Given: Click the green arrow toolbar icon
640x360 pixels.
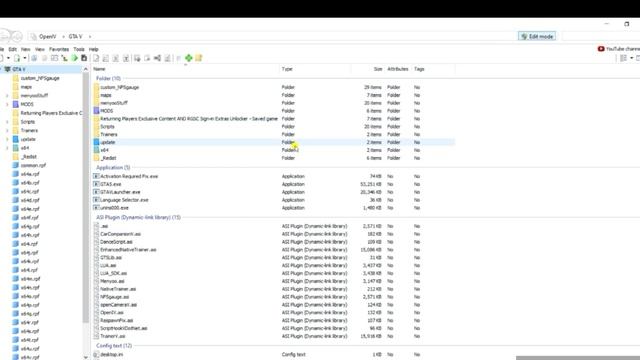Looking at the screenshot, I should click(x=75, y=58).
